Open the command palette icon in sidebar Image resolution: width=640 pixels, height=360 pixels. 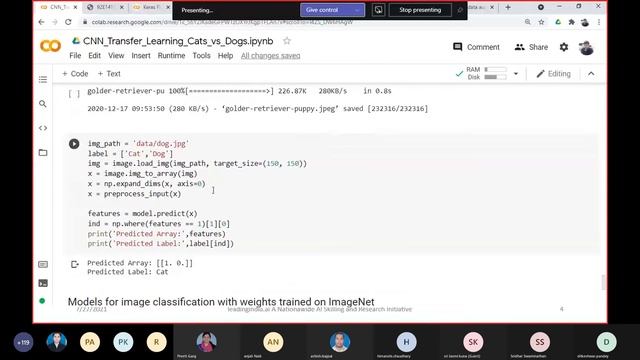click(x=43, y=264)
